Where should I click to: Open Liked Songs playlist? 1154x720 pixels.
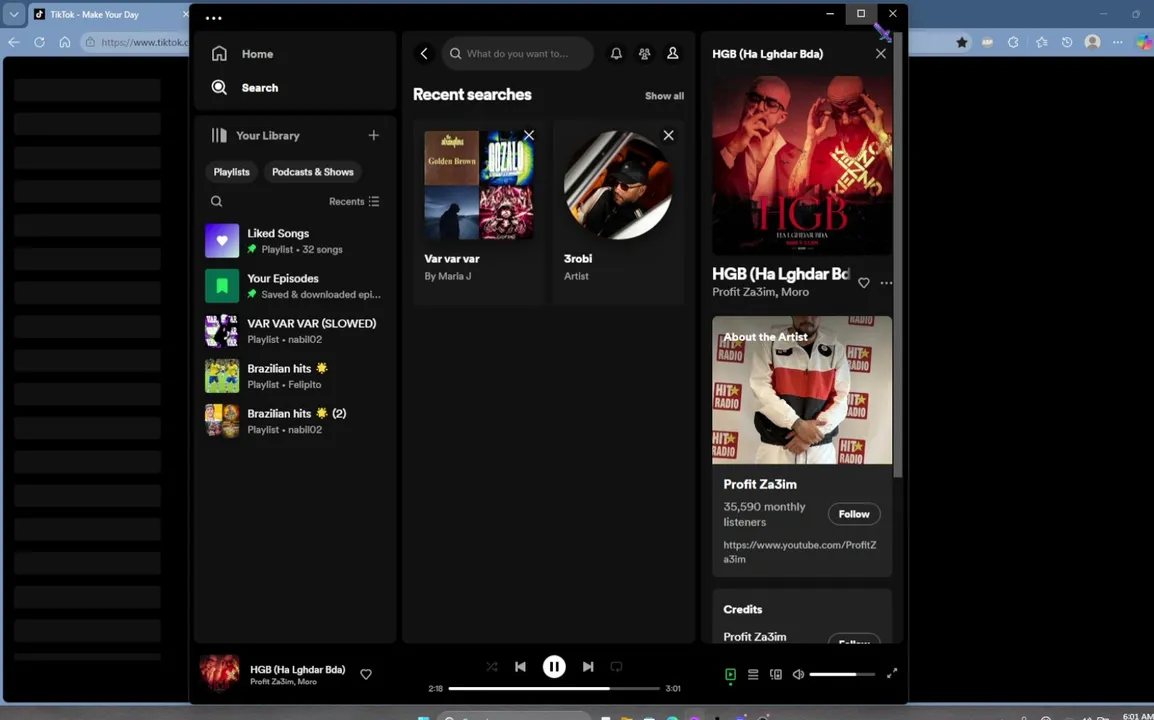tap(294, 241)
